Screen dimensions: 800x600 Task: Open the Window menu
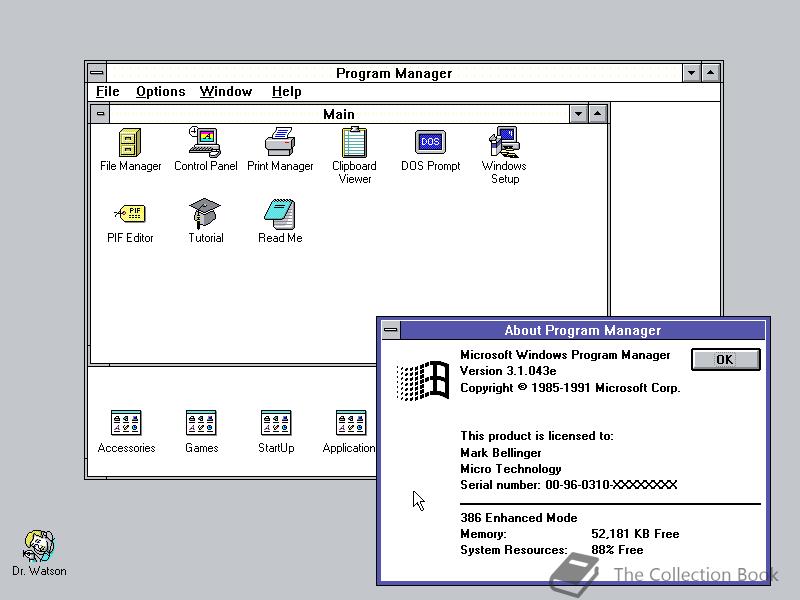226,91
